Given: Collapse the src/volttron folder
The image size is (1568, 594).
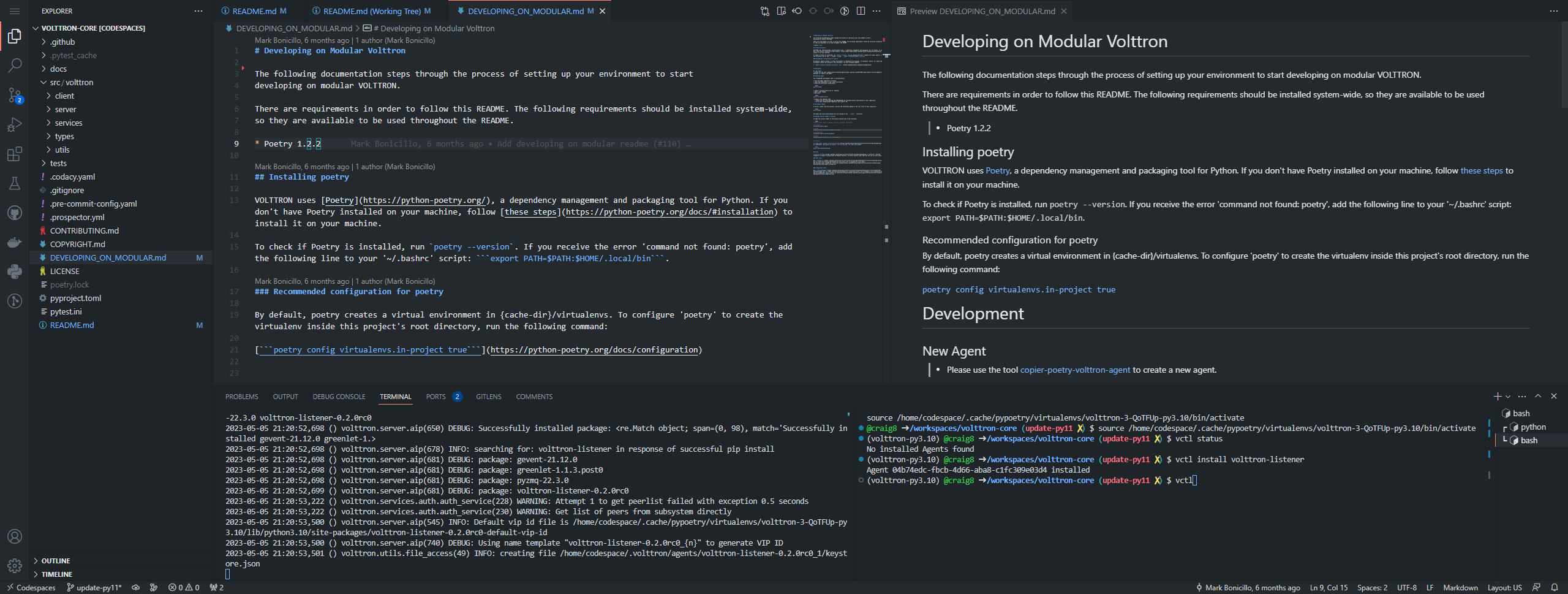Looking at the screenshot, I should 71,82.
